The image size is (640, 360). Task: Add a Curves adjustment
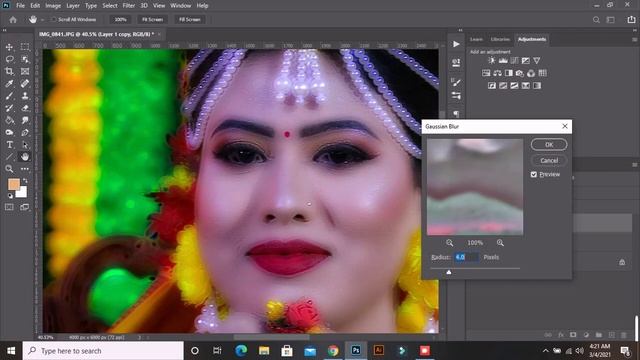coord(514,60)
